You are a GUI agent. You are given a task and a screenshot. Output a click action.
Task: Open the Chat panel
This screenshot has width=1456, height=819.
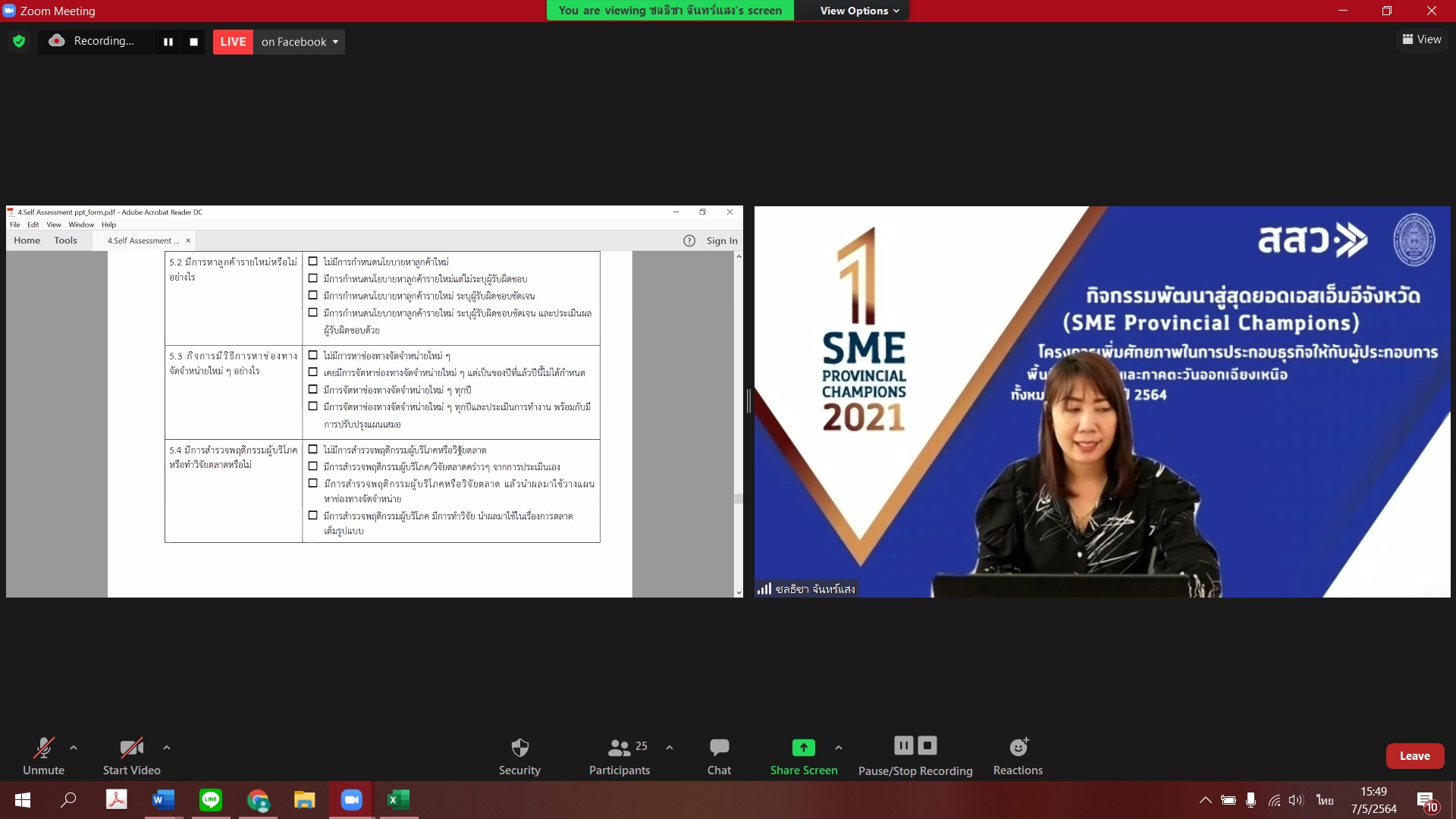[719, 757]
